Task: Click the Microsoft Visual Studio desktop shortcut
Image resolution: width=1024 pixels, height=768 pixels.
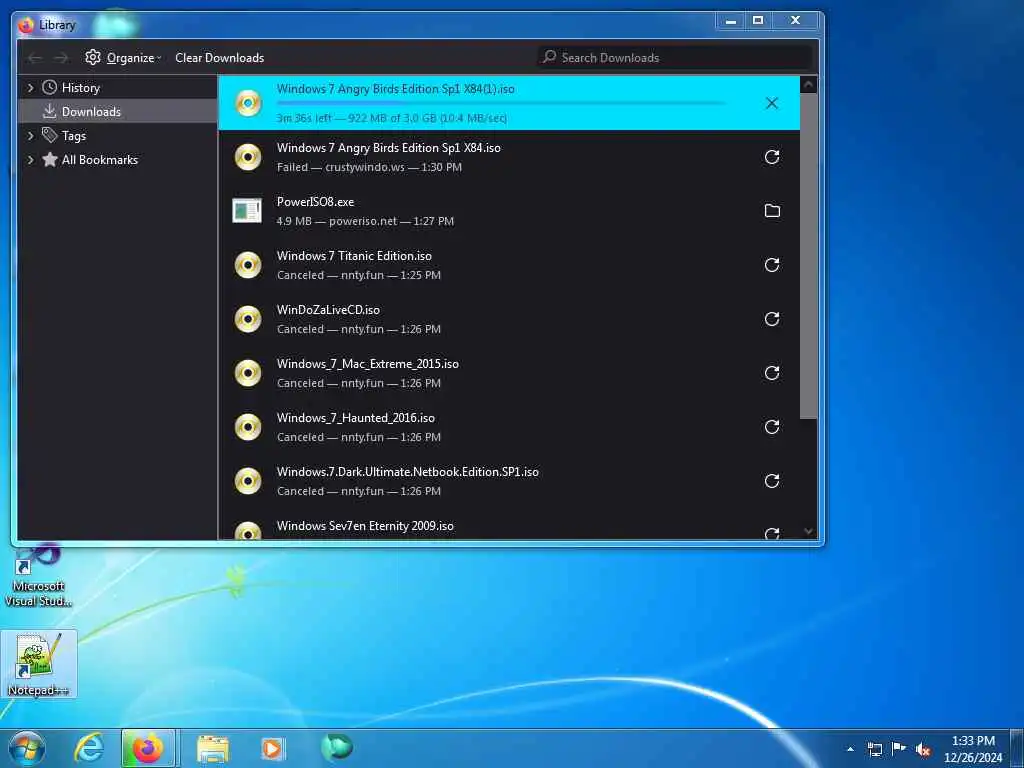Action: tap(39, 576)
